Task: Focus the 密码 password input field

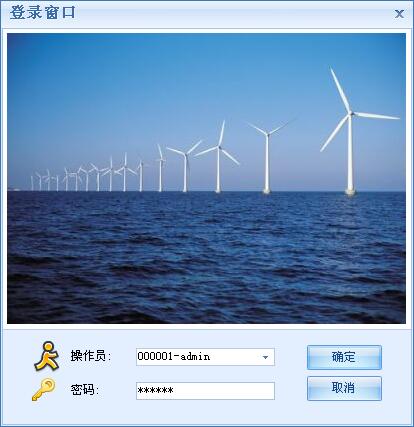Action: point(205,391)
